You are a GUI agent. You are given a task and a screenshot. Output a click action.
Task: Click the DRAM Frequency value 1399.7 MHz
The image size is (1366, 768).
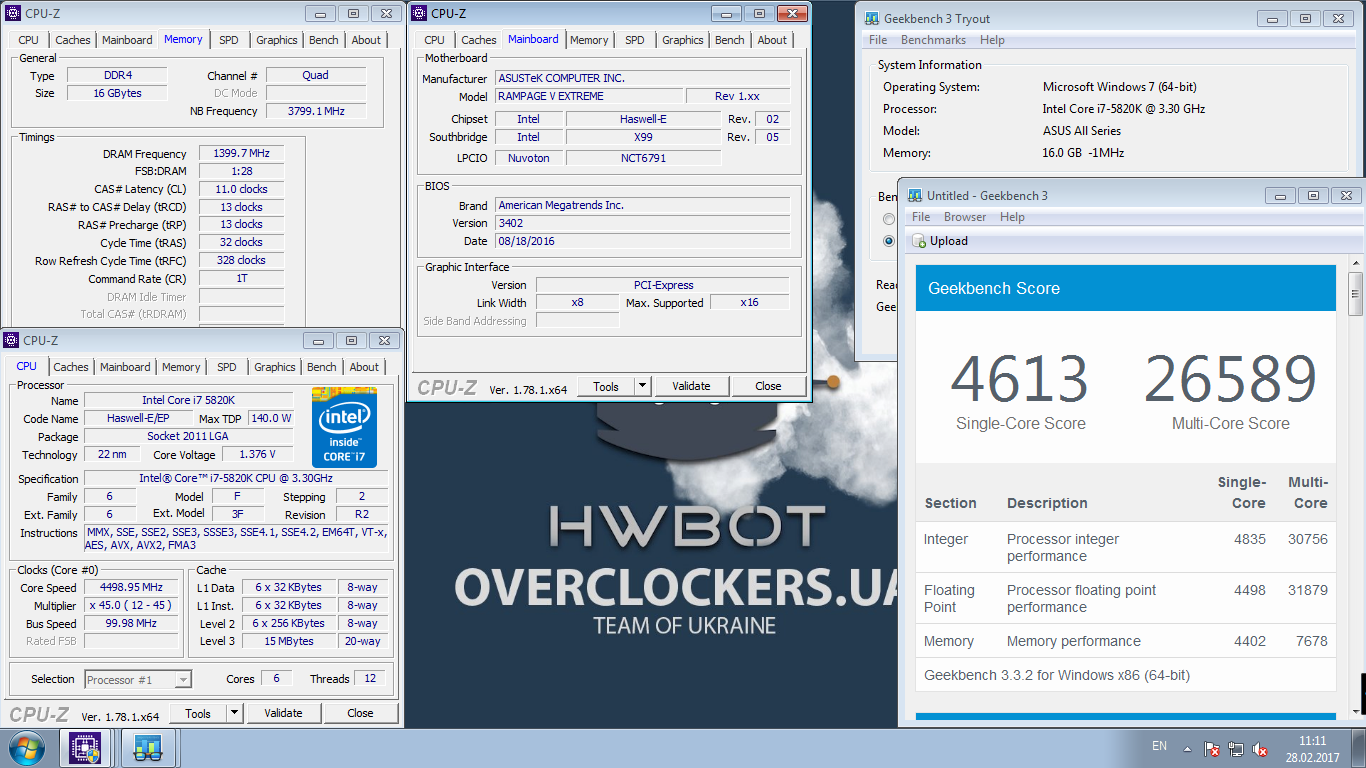pyautogui.click(x=241, y=153)
